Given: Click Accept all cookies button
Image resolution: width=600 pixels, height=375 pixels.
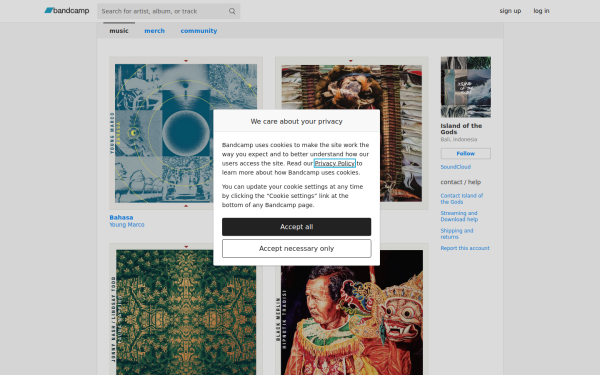Looking at the screenshot, I should pos(297,227).
